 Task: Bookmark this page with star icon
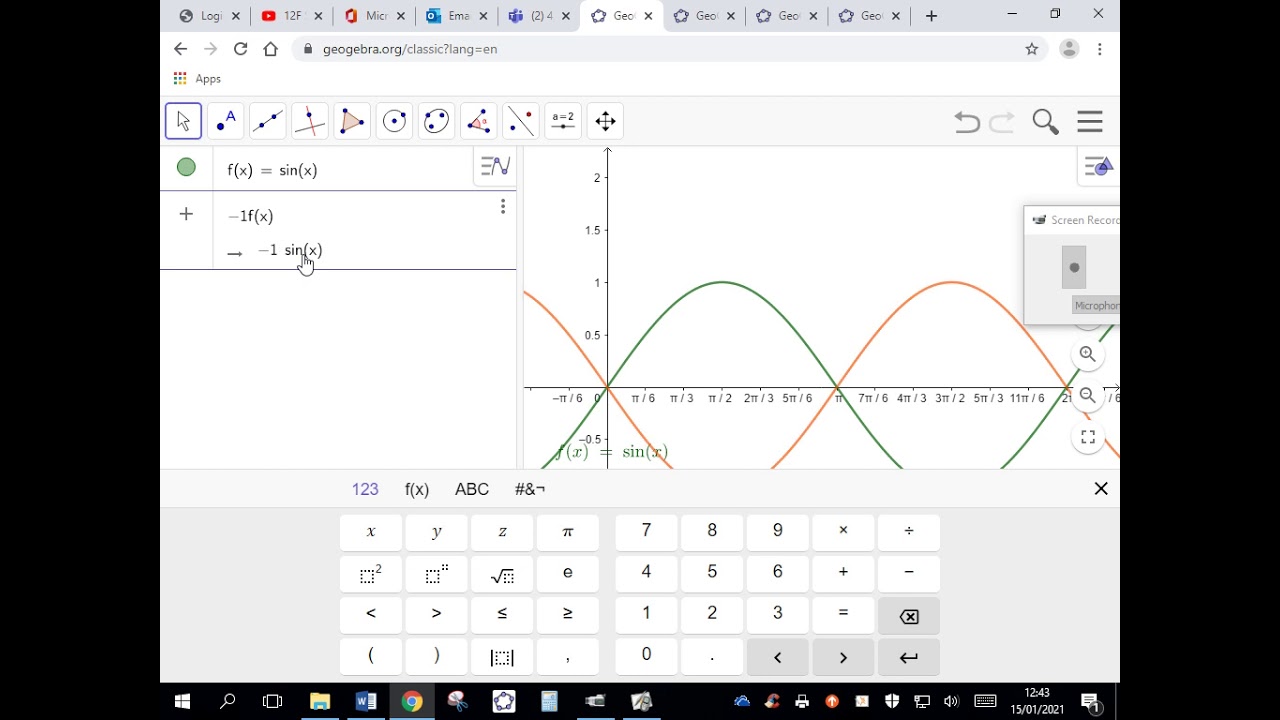pos(1032,49)
